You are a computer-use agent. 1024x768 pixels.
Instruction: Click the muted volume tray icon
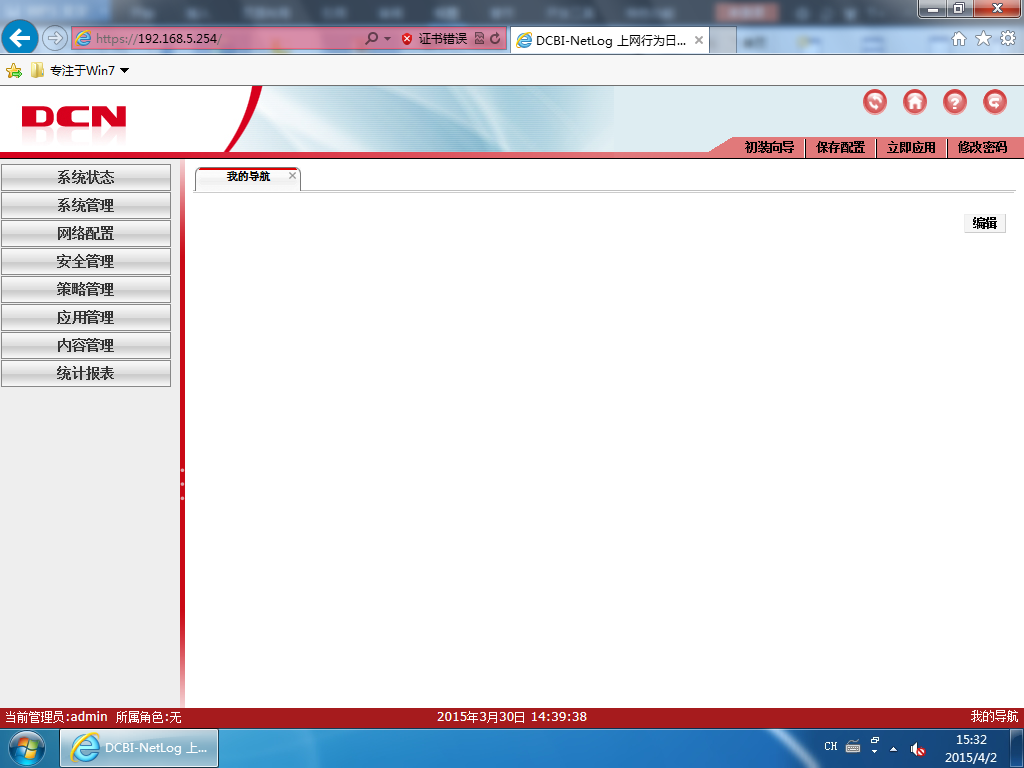(918, 749)
